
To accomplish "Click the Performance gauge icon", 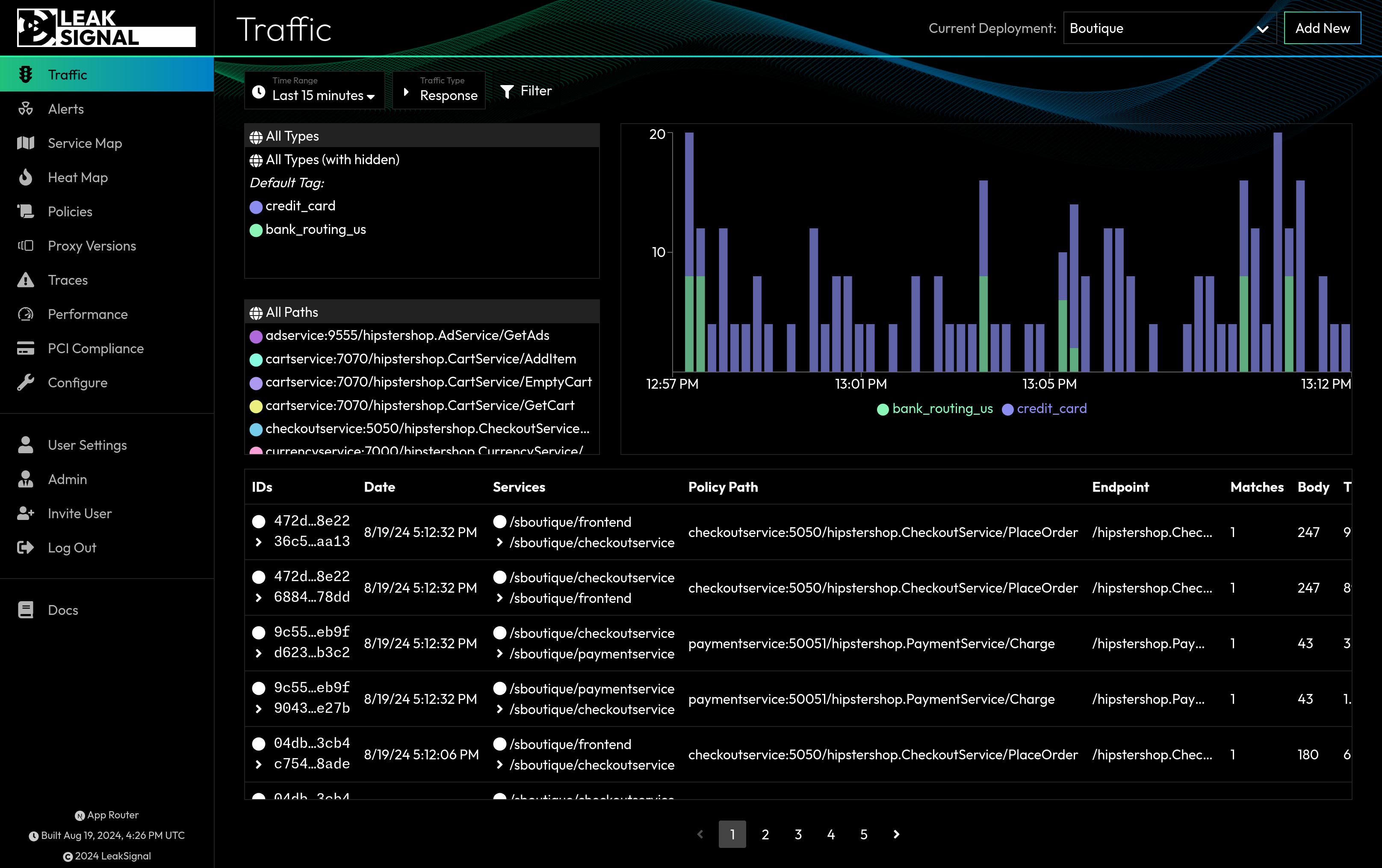I will pyautogui.click(x=25, y=314).
